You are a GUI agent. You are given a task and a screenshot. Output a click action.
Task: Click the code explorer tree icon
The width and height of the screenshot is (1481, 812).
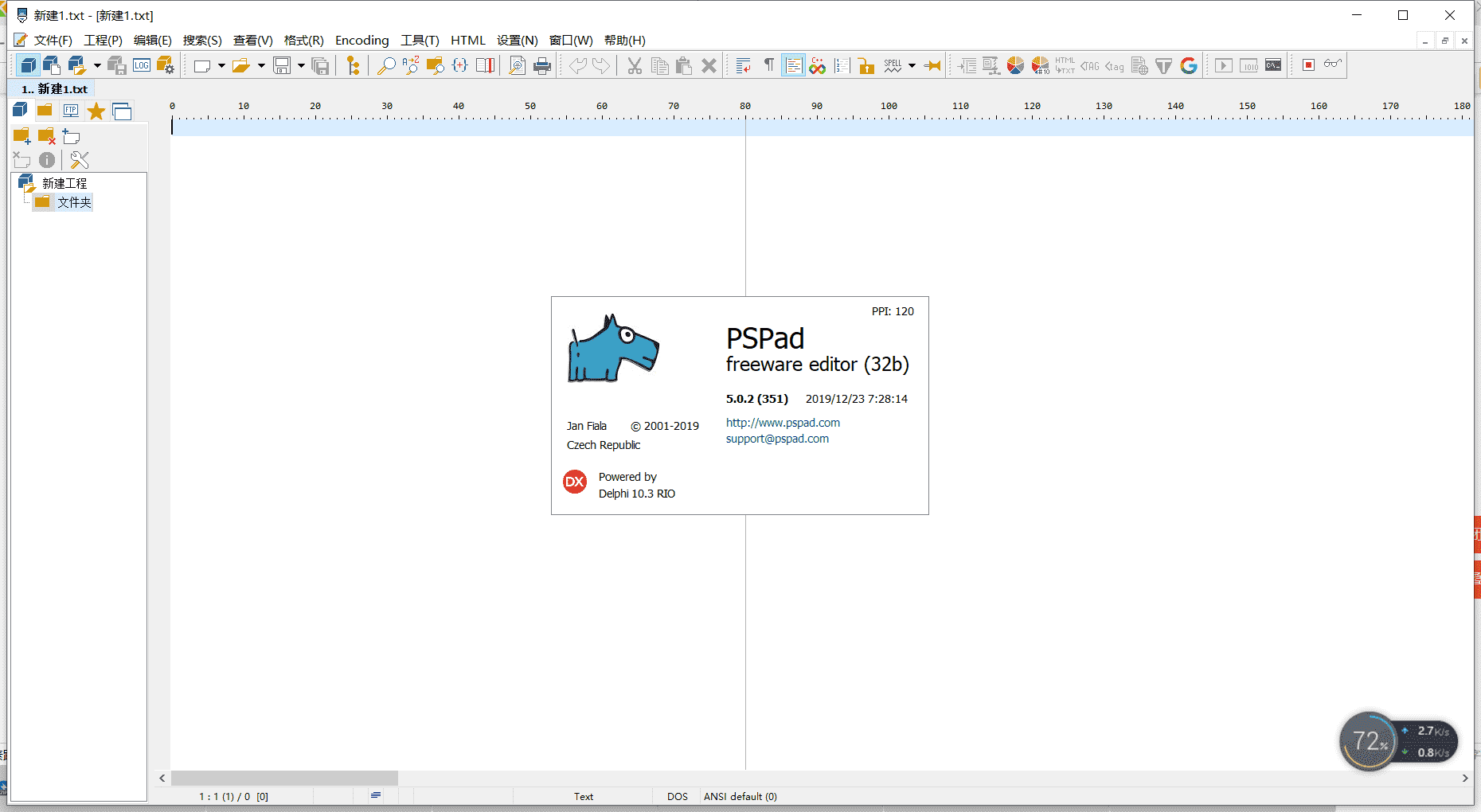354,65
